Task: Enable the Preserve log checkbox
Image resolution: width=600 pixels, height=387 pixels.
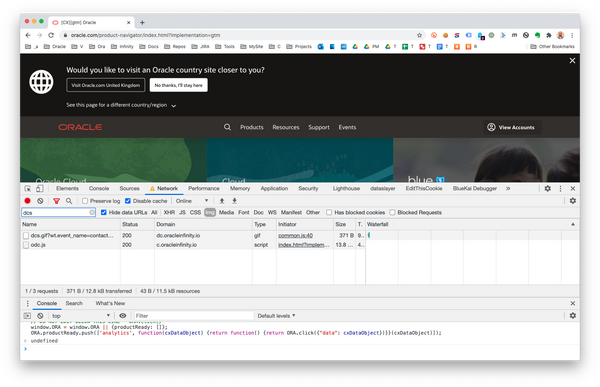Action: click(x=85, y=201)
